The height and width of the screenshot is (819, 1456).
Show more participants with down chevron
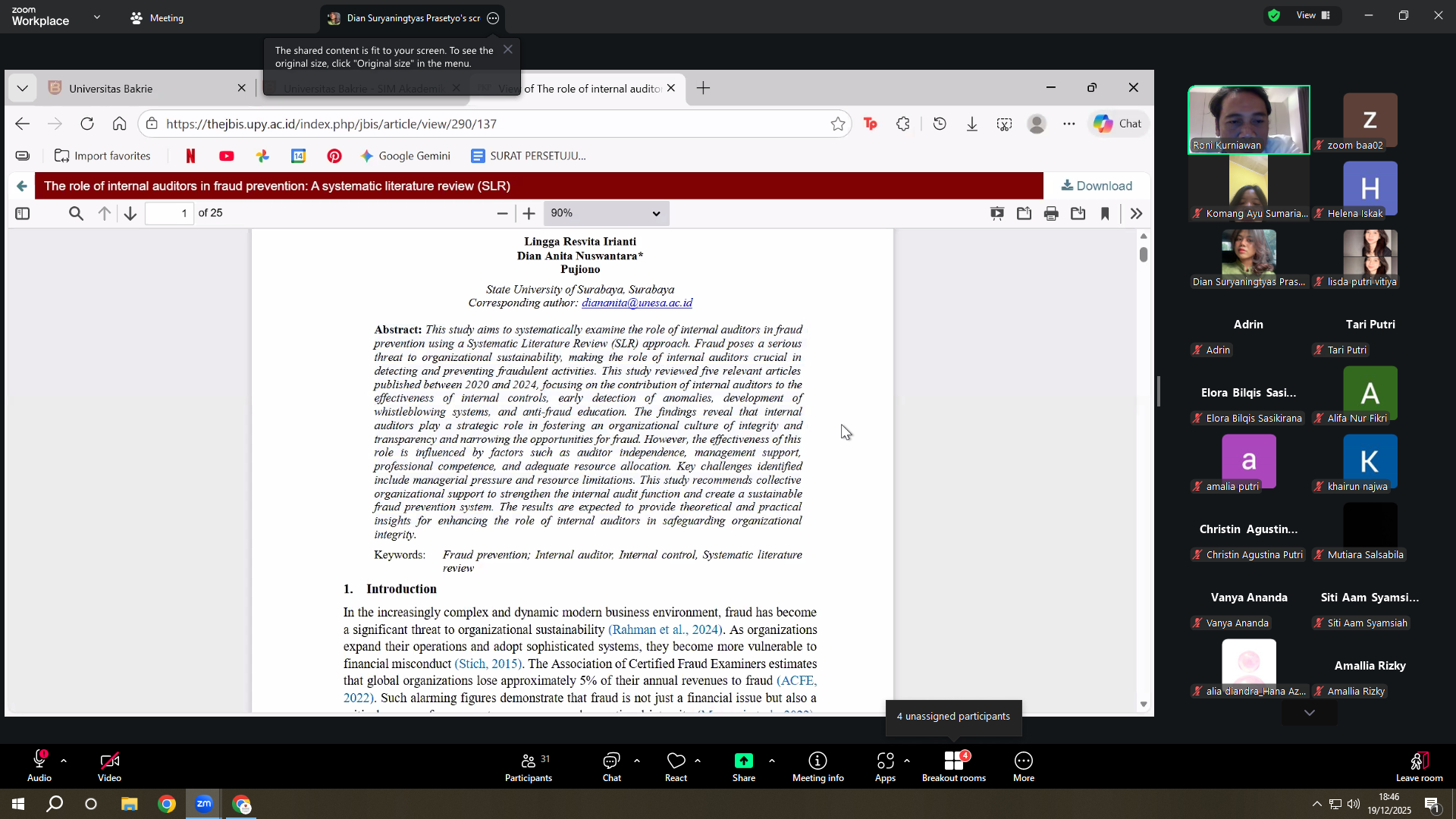[x=1310, y=713]
